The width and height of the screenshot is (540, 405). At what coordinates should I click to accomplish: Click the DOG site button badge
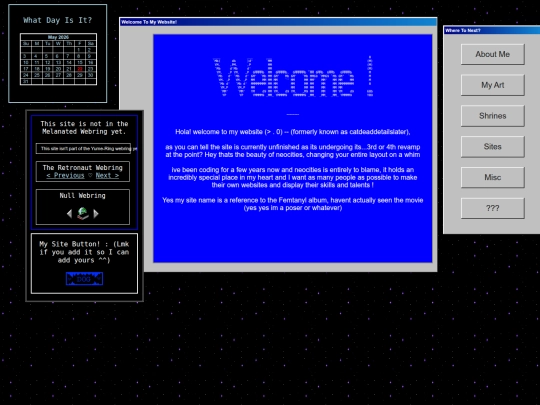coord(84,279)
